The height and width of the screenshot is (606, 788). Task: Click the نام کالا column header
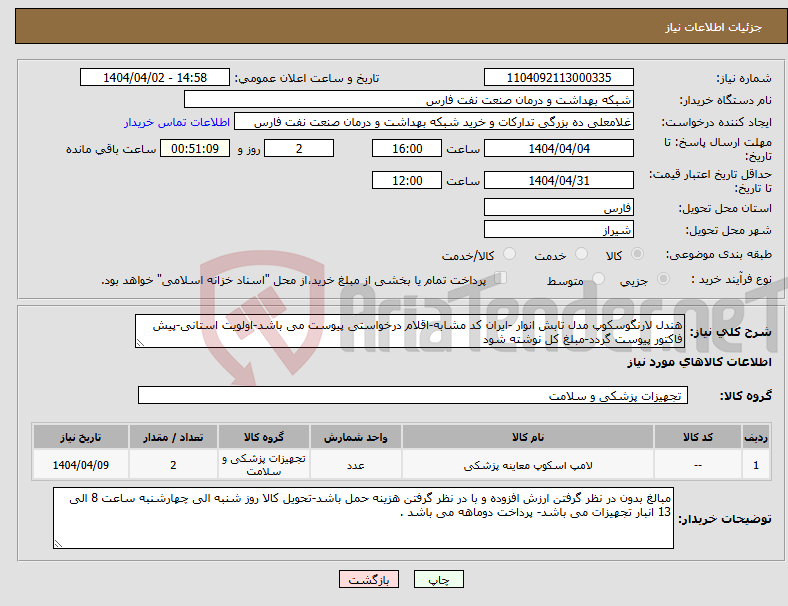(528, 437)
